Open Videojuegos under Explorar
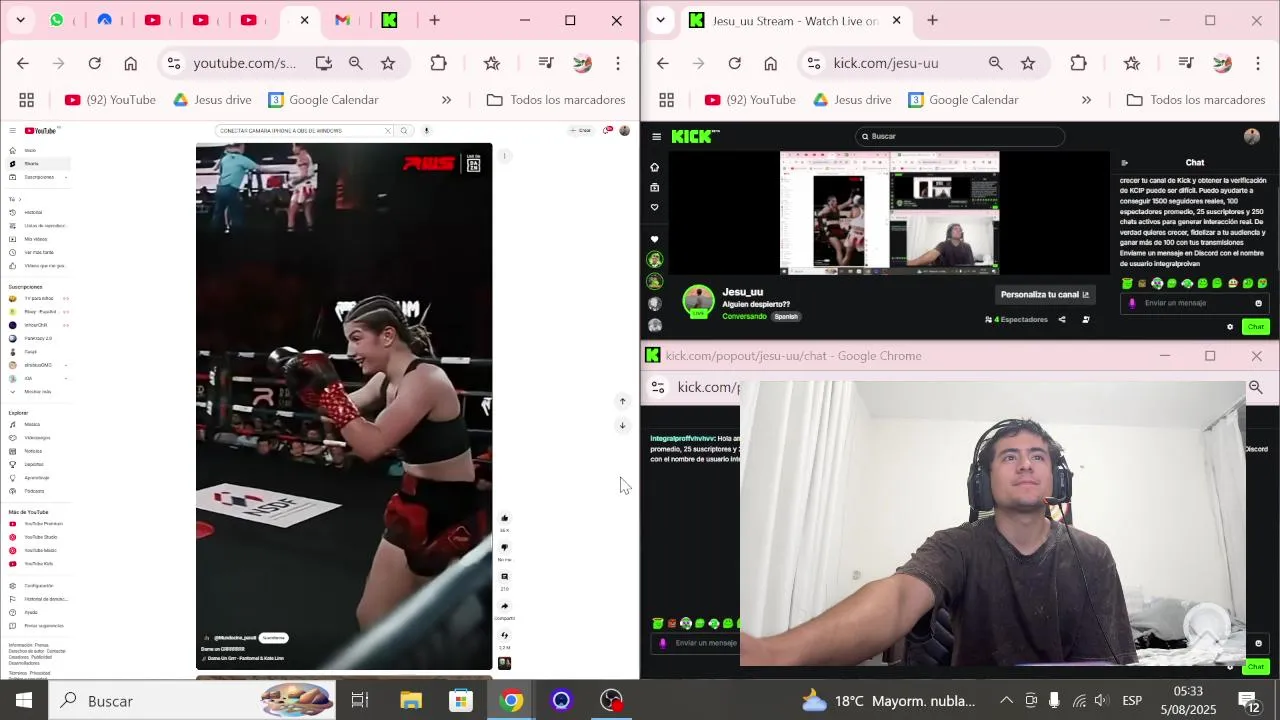Viewport: 1280px width, 720px height. (37, 438)
